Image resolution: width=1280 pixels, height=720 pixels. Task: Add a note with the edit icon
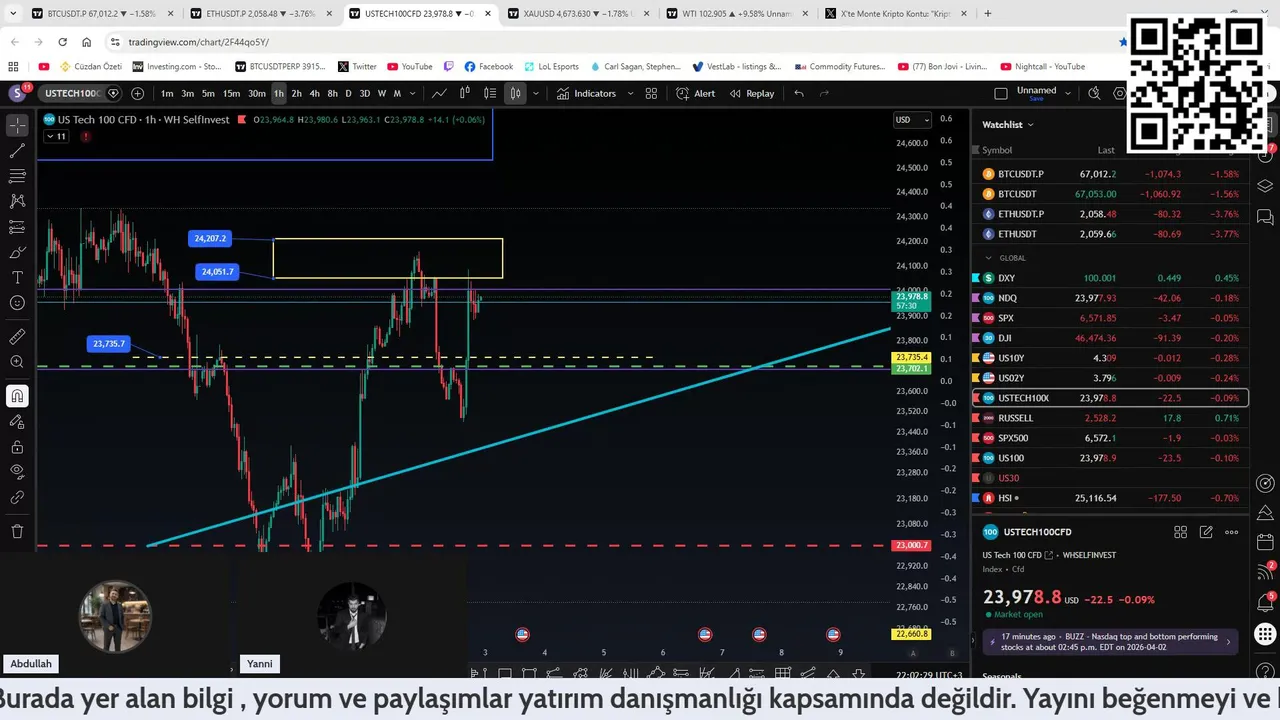click(x=1206, y=532)
